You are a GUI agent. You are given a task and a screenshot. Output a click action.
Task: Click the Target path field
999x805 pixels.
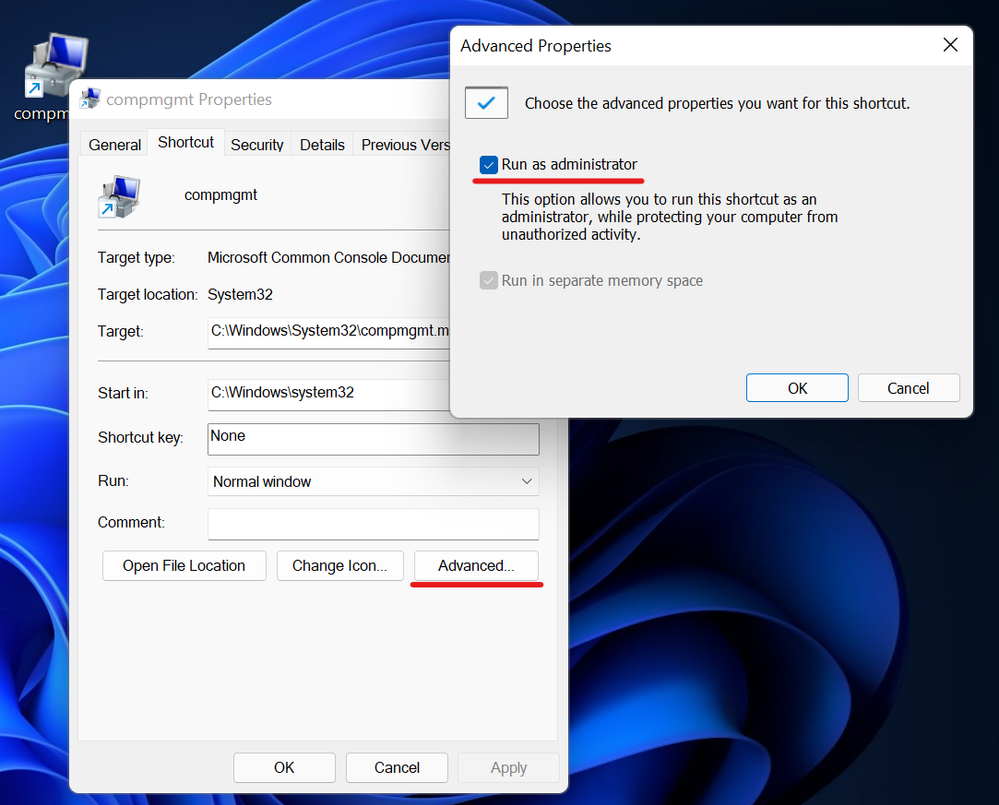point(329,332)
